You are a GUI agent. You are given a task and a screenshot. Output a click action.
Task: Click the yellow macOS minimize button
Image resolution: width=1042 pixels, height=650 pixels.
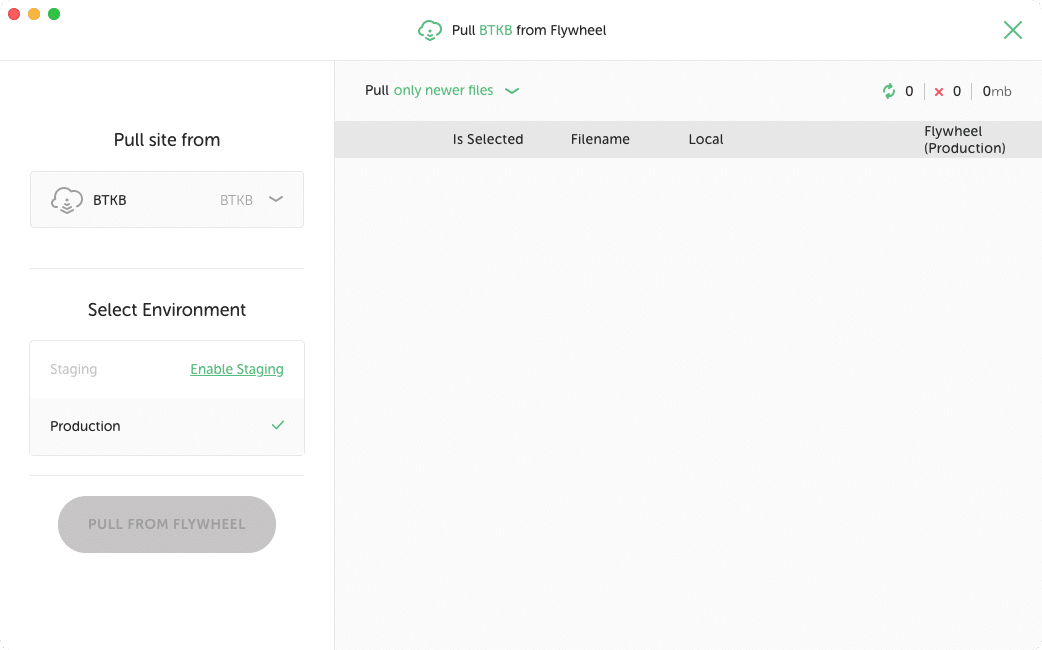[x=34, y=14]
